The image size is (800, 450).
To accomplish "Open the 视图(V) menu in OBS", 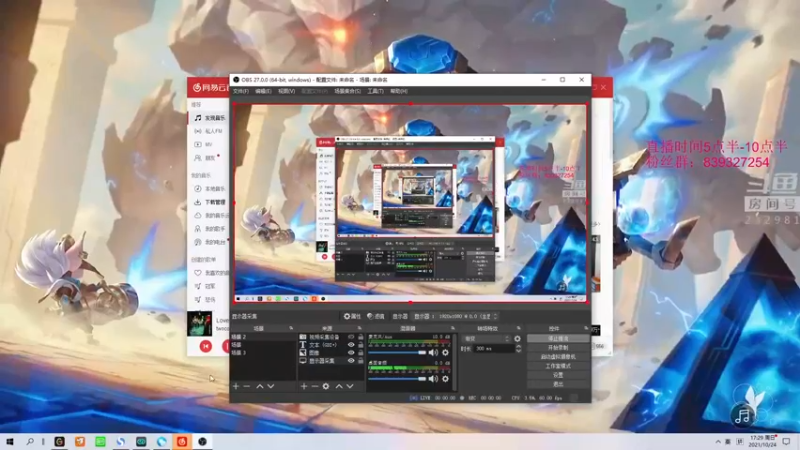I will click(286, 91).
